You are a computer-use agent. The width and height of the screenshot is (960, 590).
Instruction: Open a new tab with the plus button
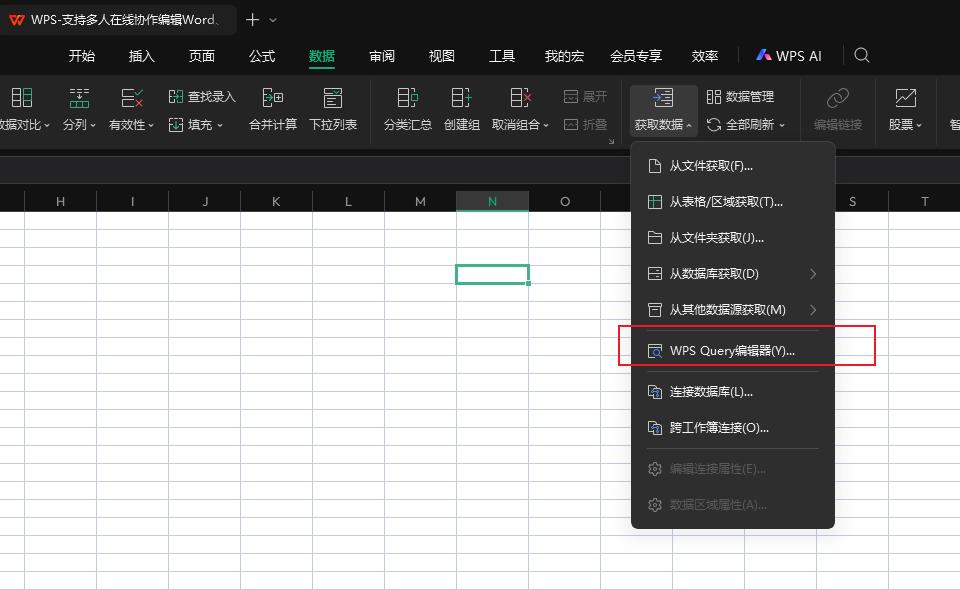coord(252,20)
